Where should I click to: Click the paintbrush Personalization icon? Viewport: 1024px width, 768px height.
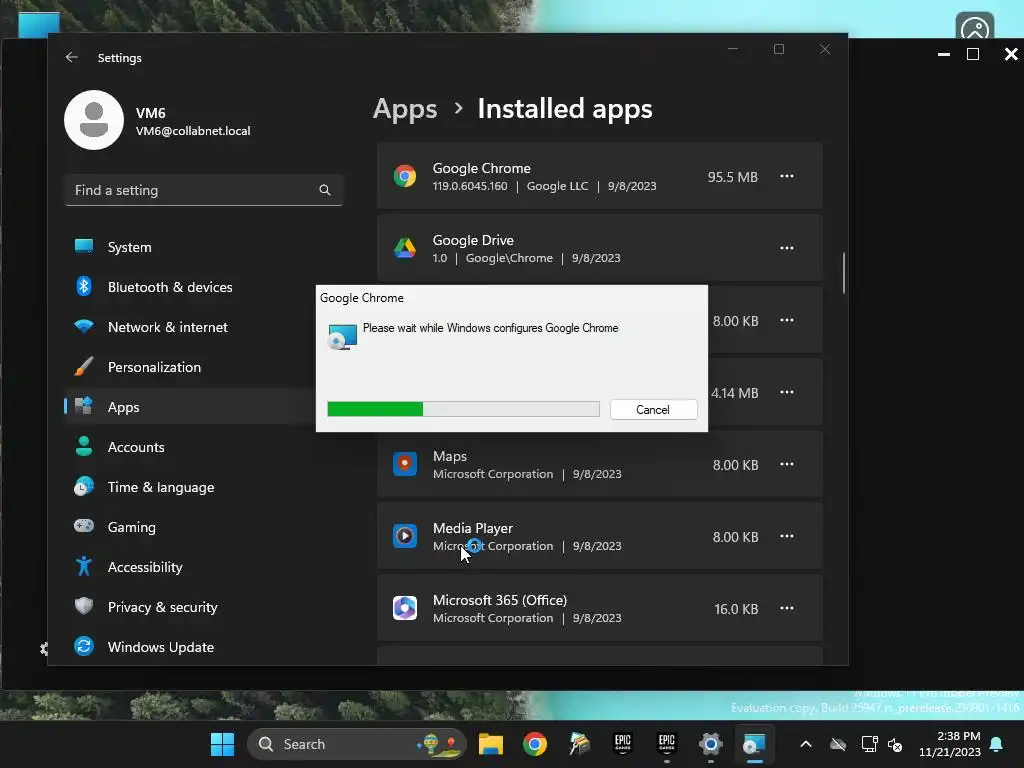84,366
